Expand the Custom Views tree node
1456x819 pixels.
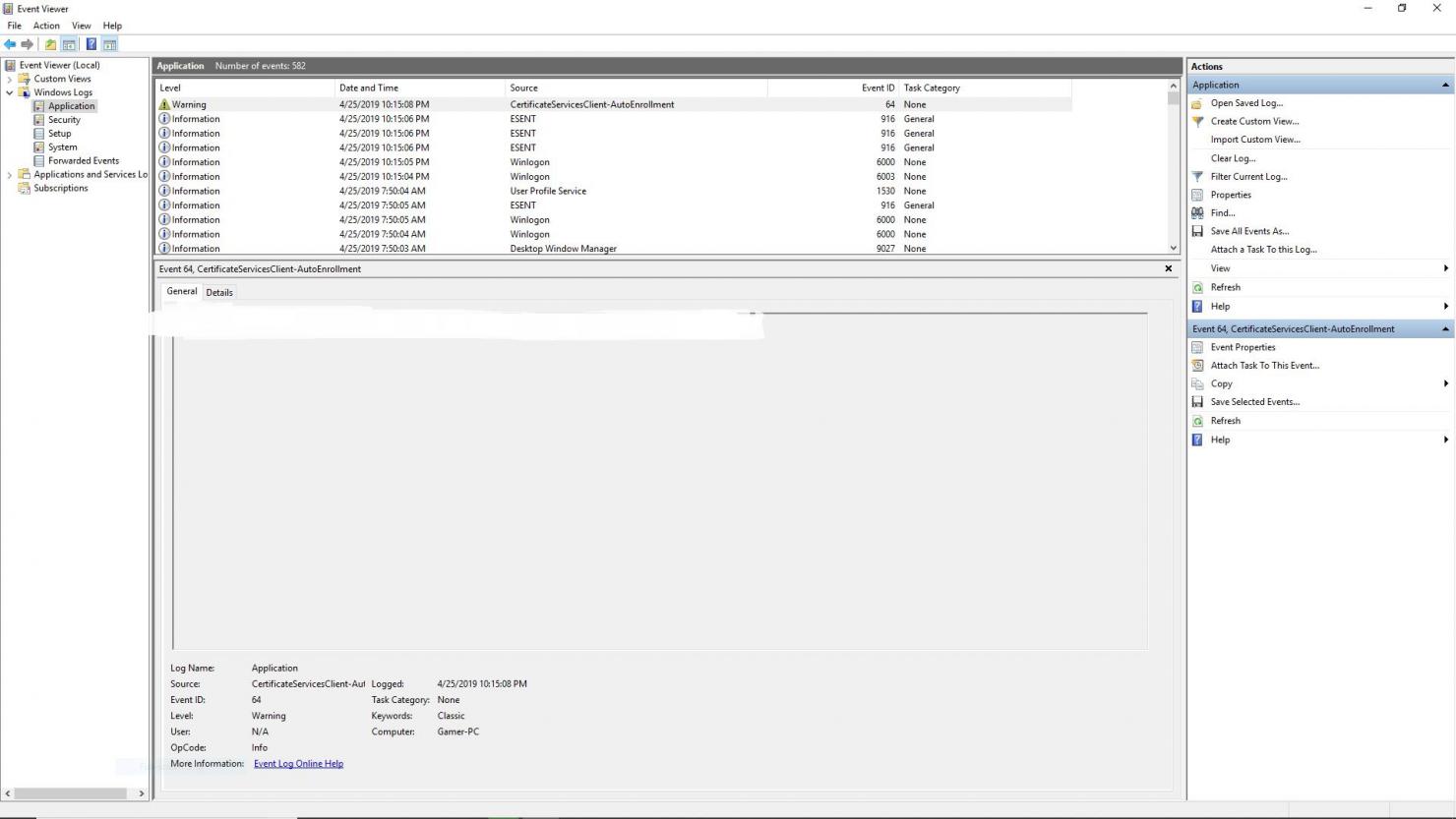point(10,79)
